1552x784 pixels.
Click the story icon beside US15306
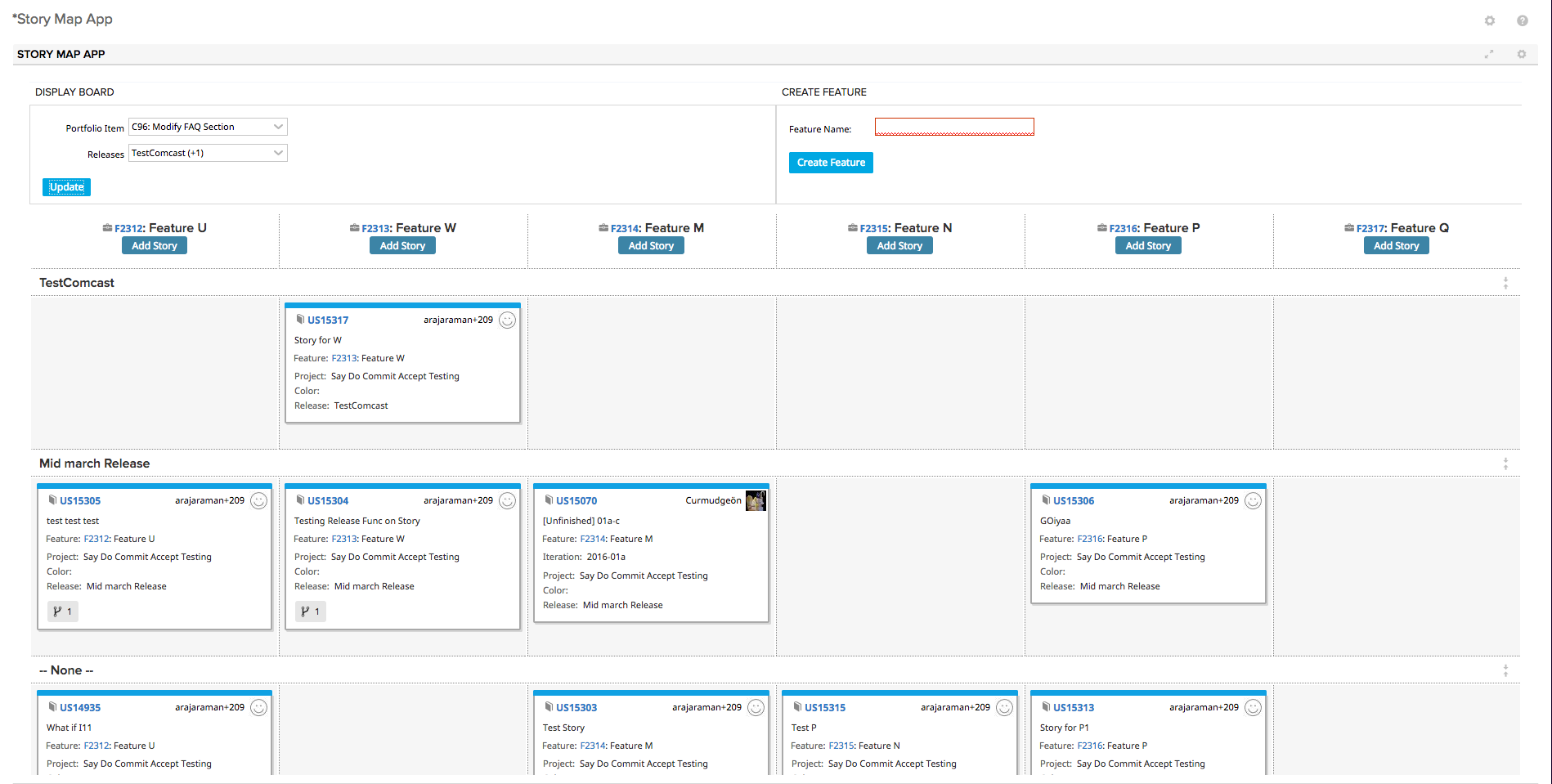tap(1046, 500)
